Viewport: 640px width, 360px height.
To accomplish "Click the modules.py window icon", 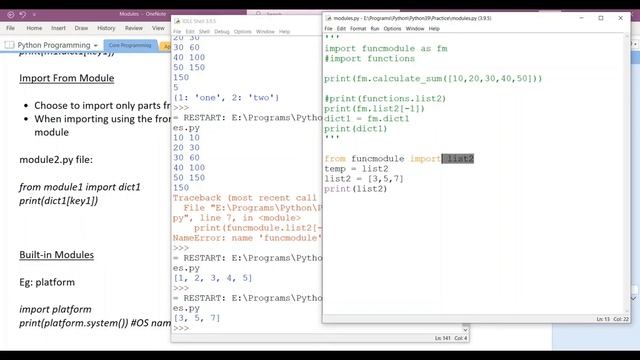I will coord(328,18).
